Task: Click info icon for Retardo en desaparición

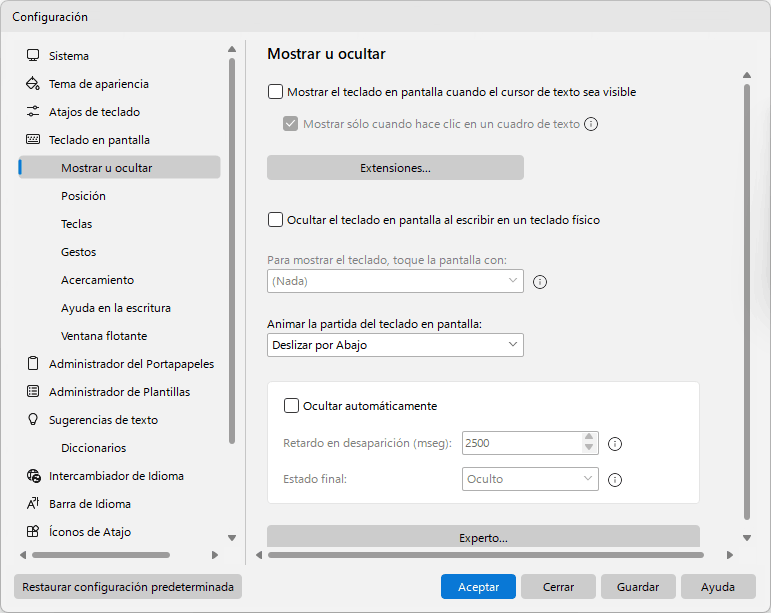Action: [615, 444]
